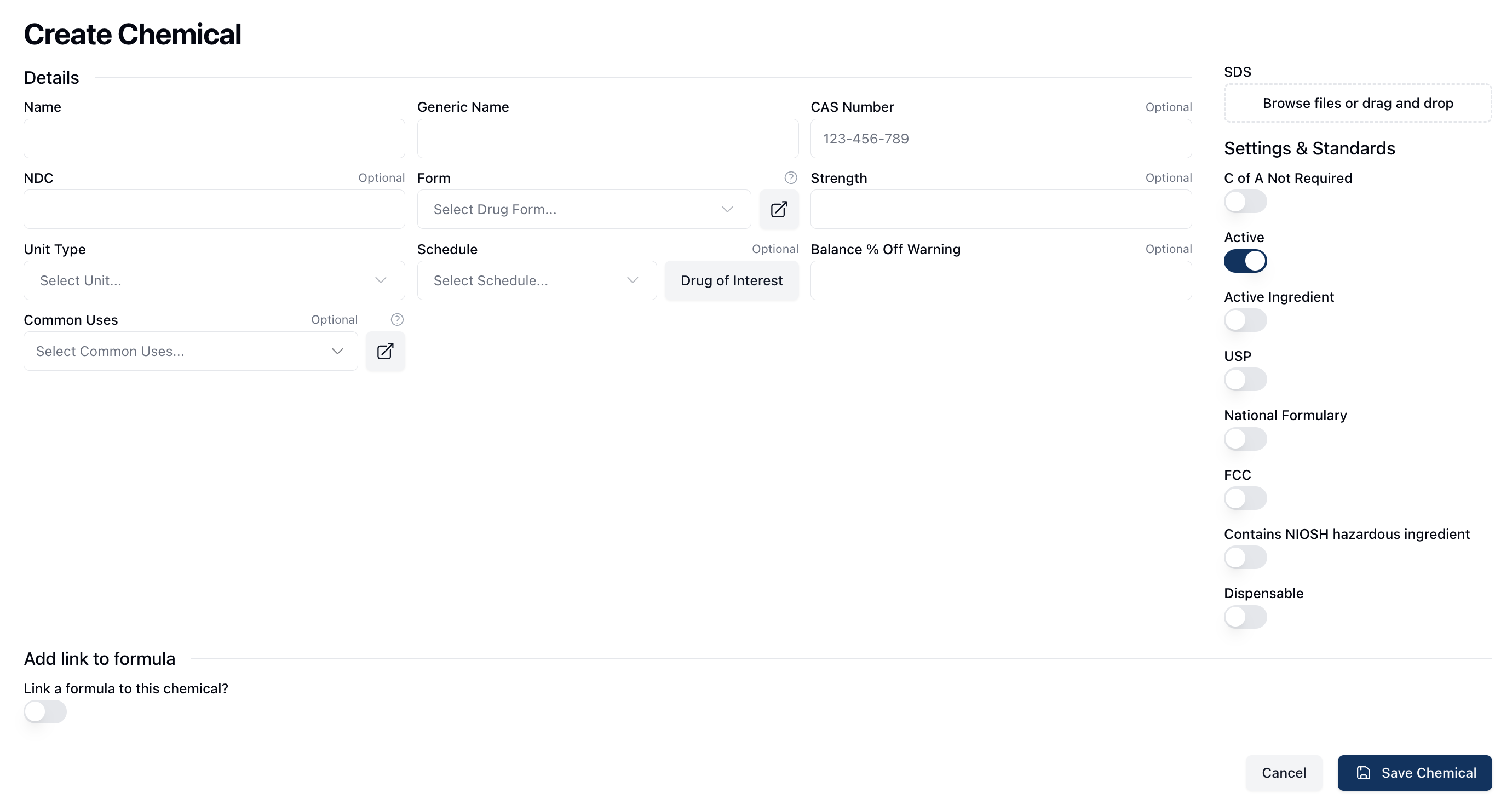Open the Select Drug Form dropdown
The image size is (1512, 810).
click(x=583, y=210)
